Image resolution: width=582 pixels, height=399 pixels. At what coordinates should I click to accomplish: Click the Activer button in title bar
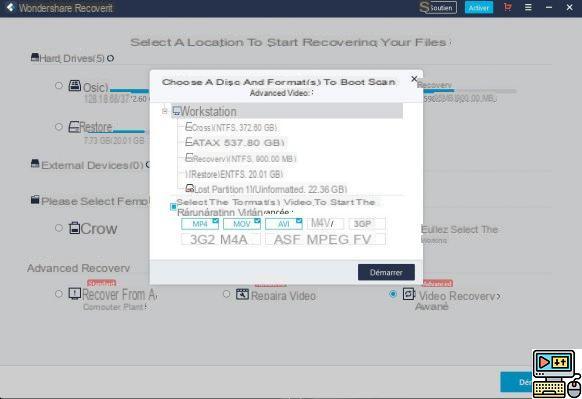pyautogui.click(x=479, y=7)
